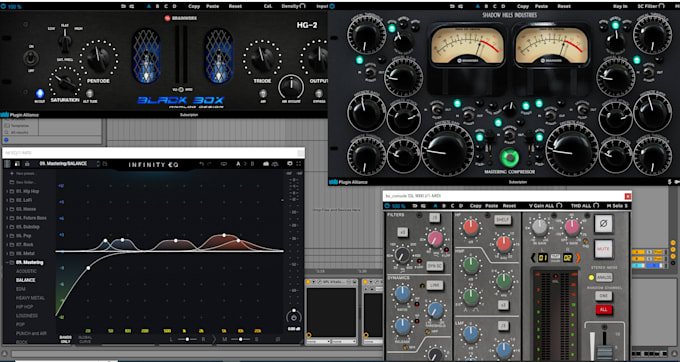Toggle MUTE button in SSL console
This screenshot has height=362, width=680.
coord(603,249)
